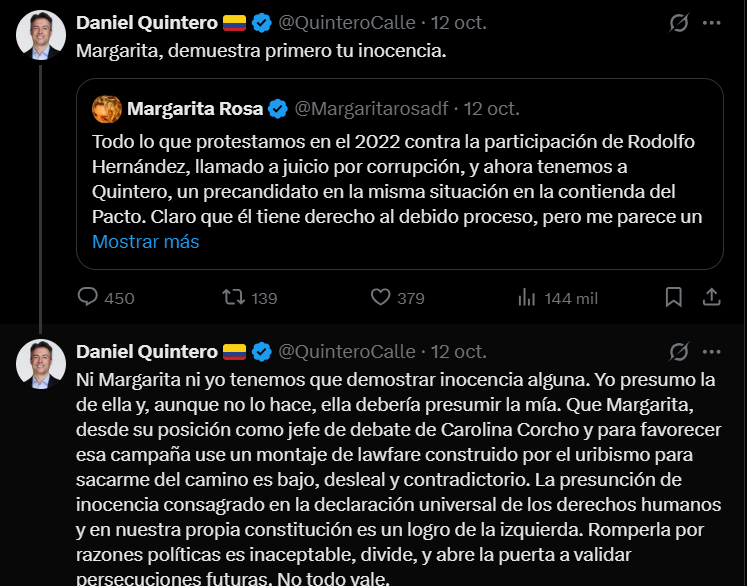Open more options menu on first tweet
747x586 pixels.
tap(712, 23)
